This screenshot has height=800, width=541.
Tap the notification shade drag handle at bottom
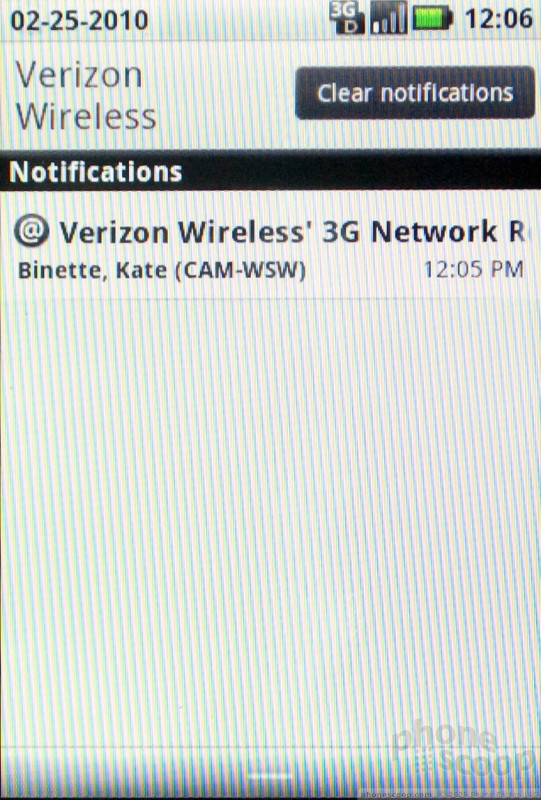(x=270, y=777)
